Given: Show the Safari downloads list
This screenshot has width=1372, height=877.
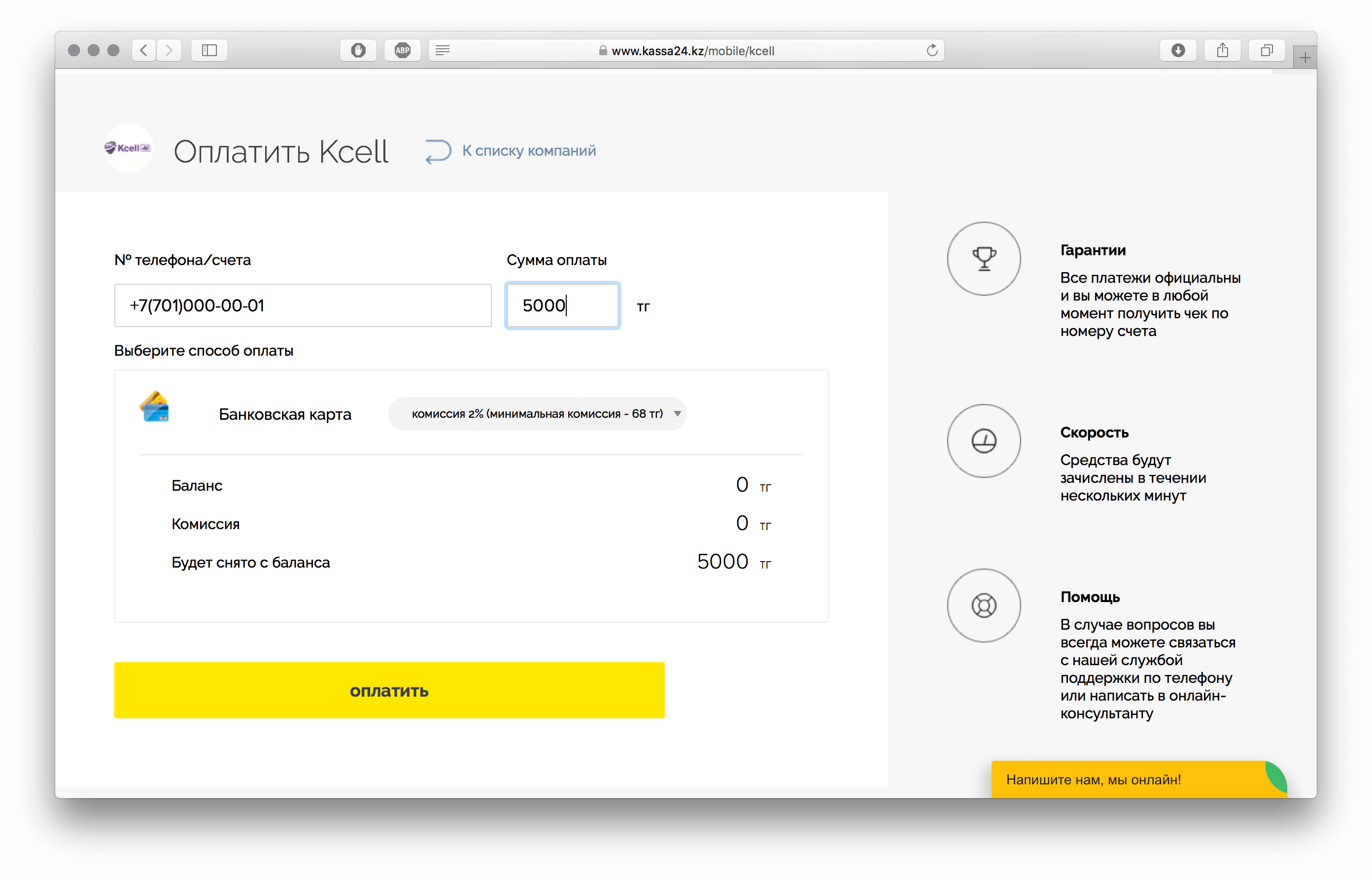Looking at the screenshot, I should click(x=1178, y=50).
